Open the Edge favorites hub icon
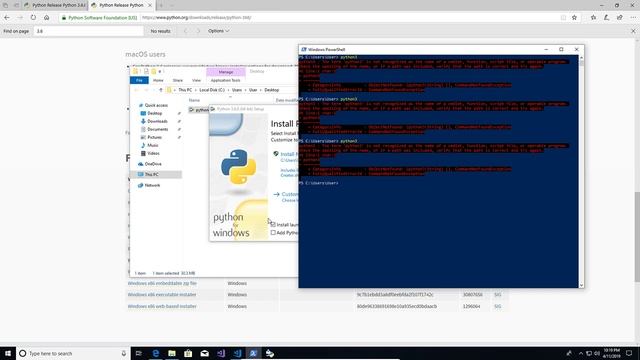Image resolution: width=640 pixels, height=360 pixels. [x=593, y=18]
